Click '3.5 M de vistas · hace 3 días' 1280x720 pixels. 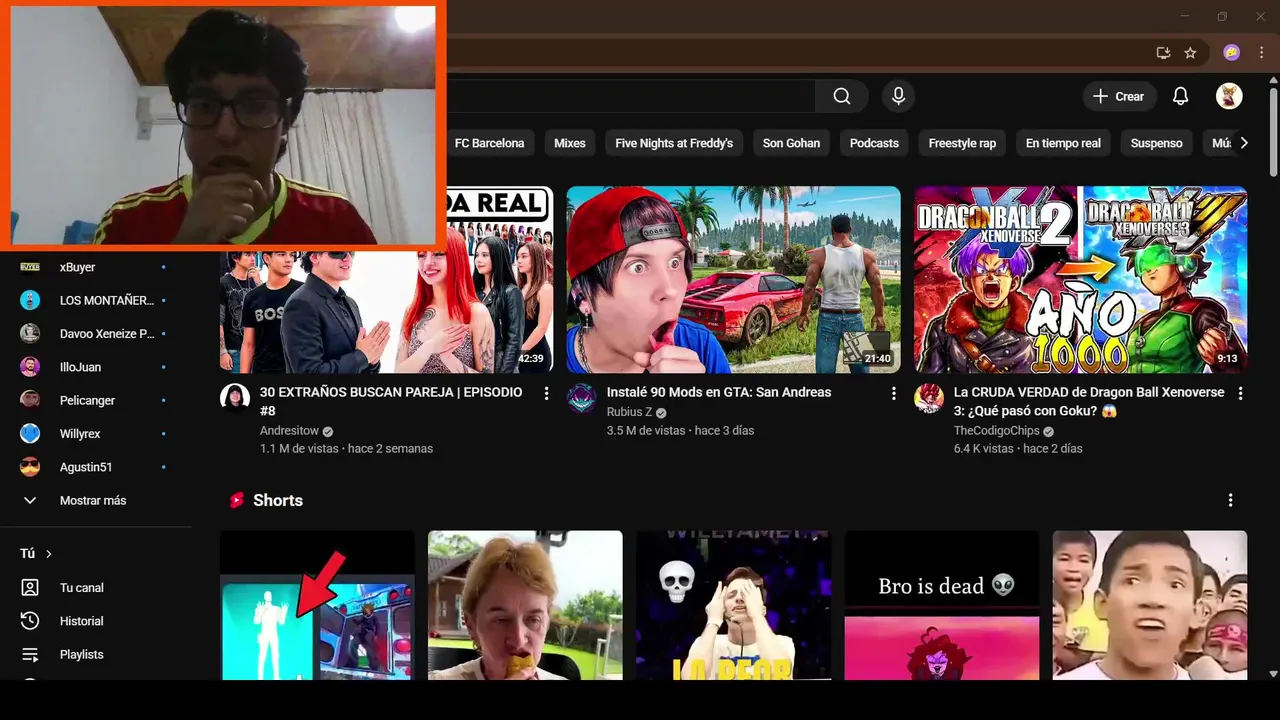(x=680, y=430)
